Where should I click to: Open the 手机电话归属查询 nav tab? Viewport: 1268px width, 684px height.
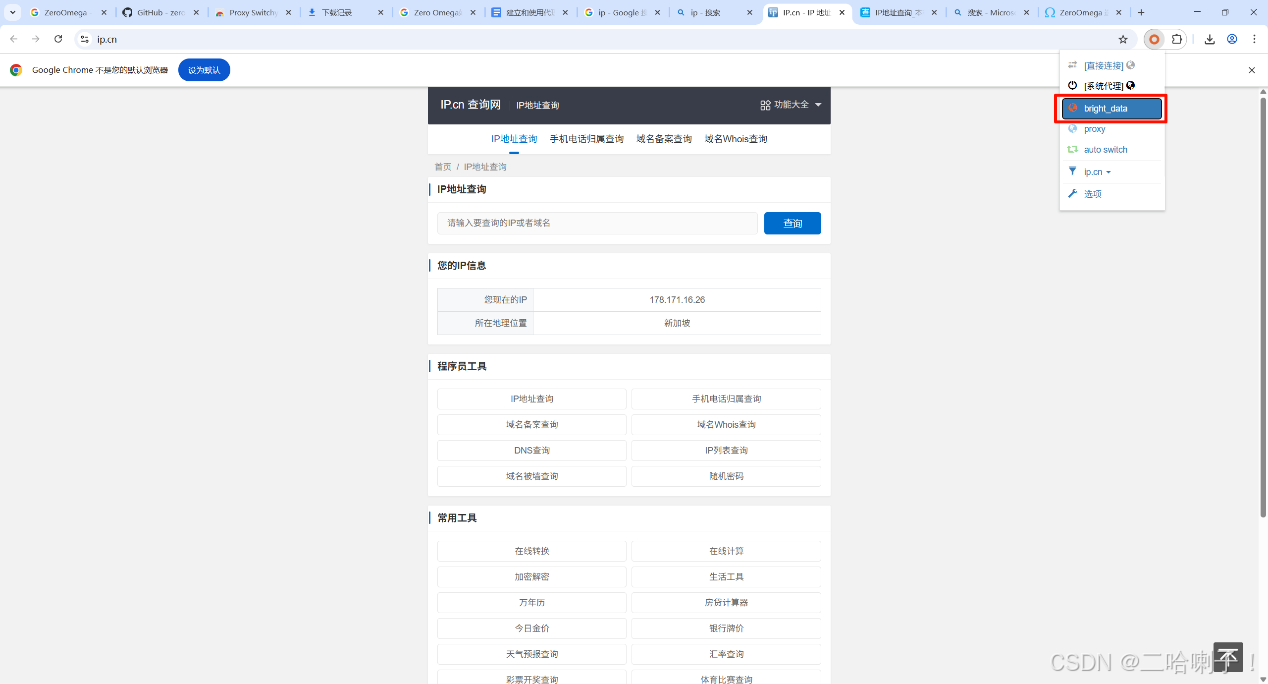586,139
